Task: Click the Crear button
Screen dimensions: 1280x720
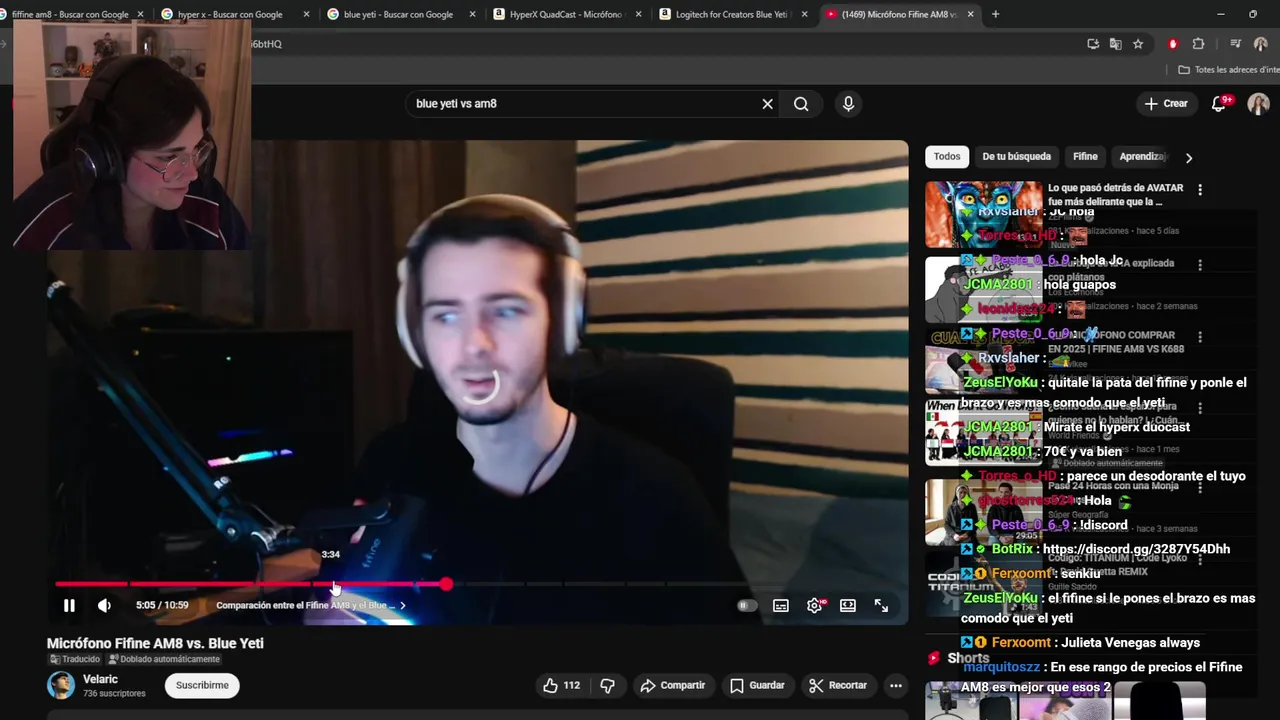Action: [1166, 104]
